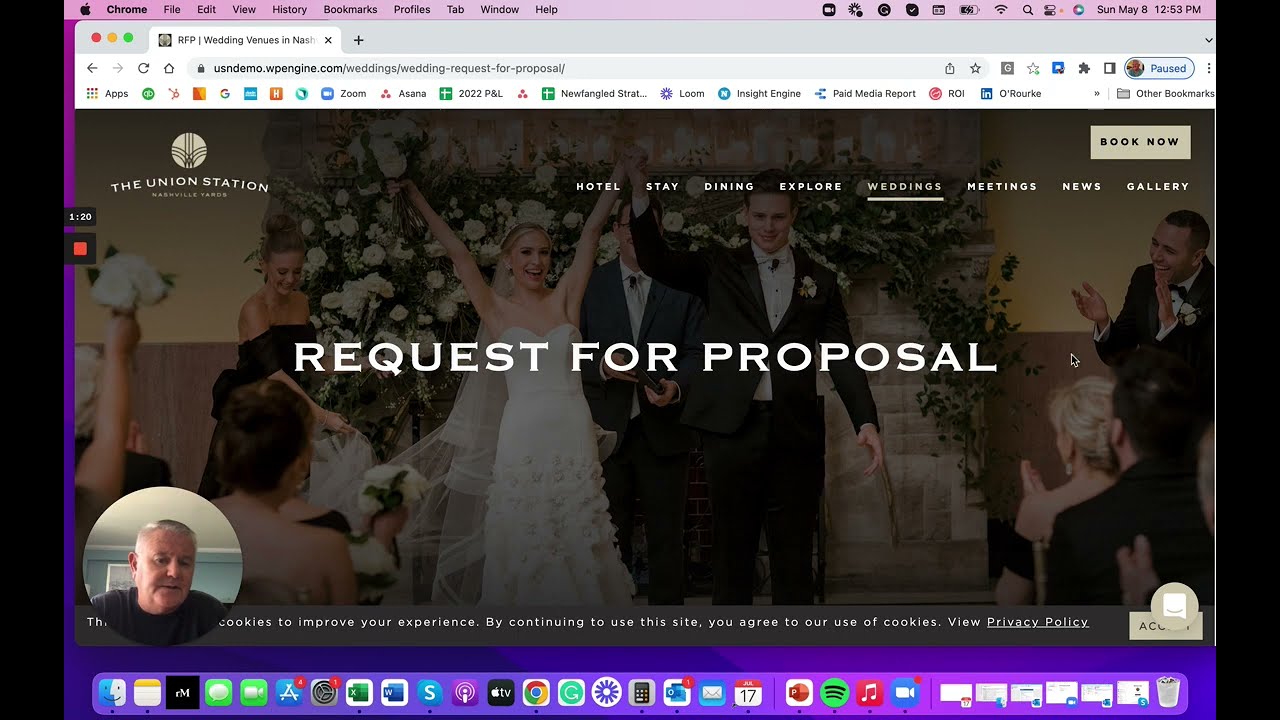Click The Union Station logo

(x=189, y=165)
